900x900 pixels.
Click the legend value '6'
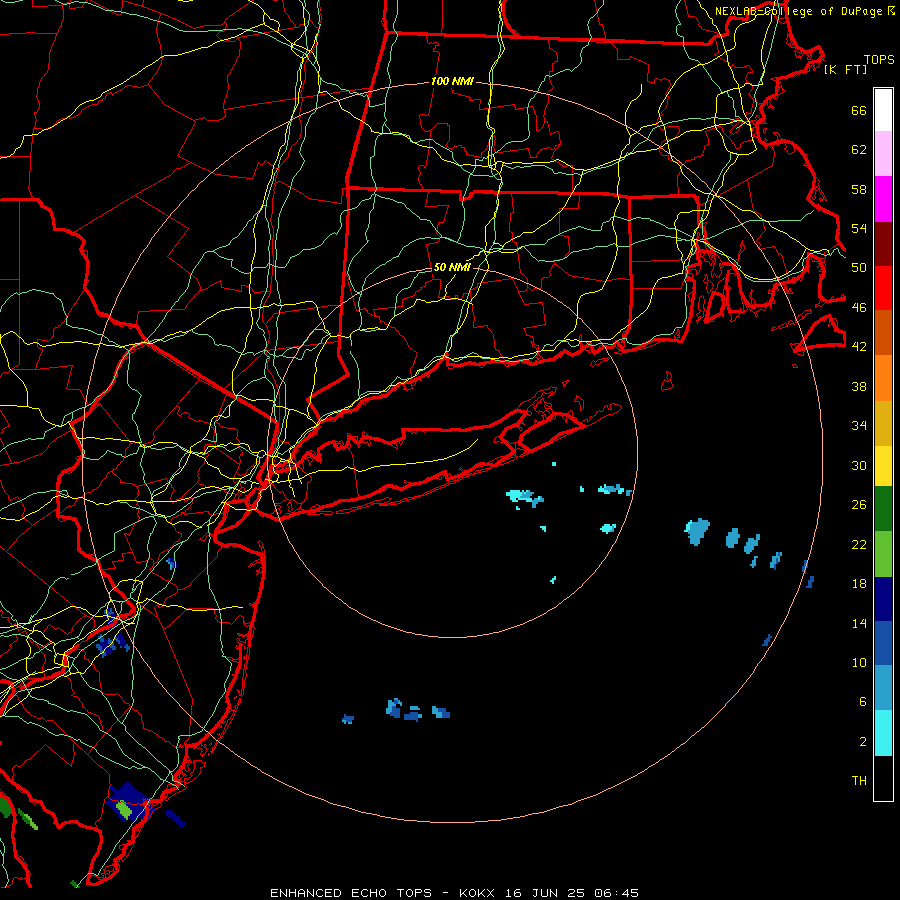[x=863, y=702]
